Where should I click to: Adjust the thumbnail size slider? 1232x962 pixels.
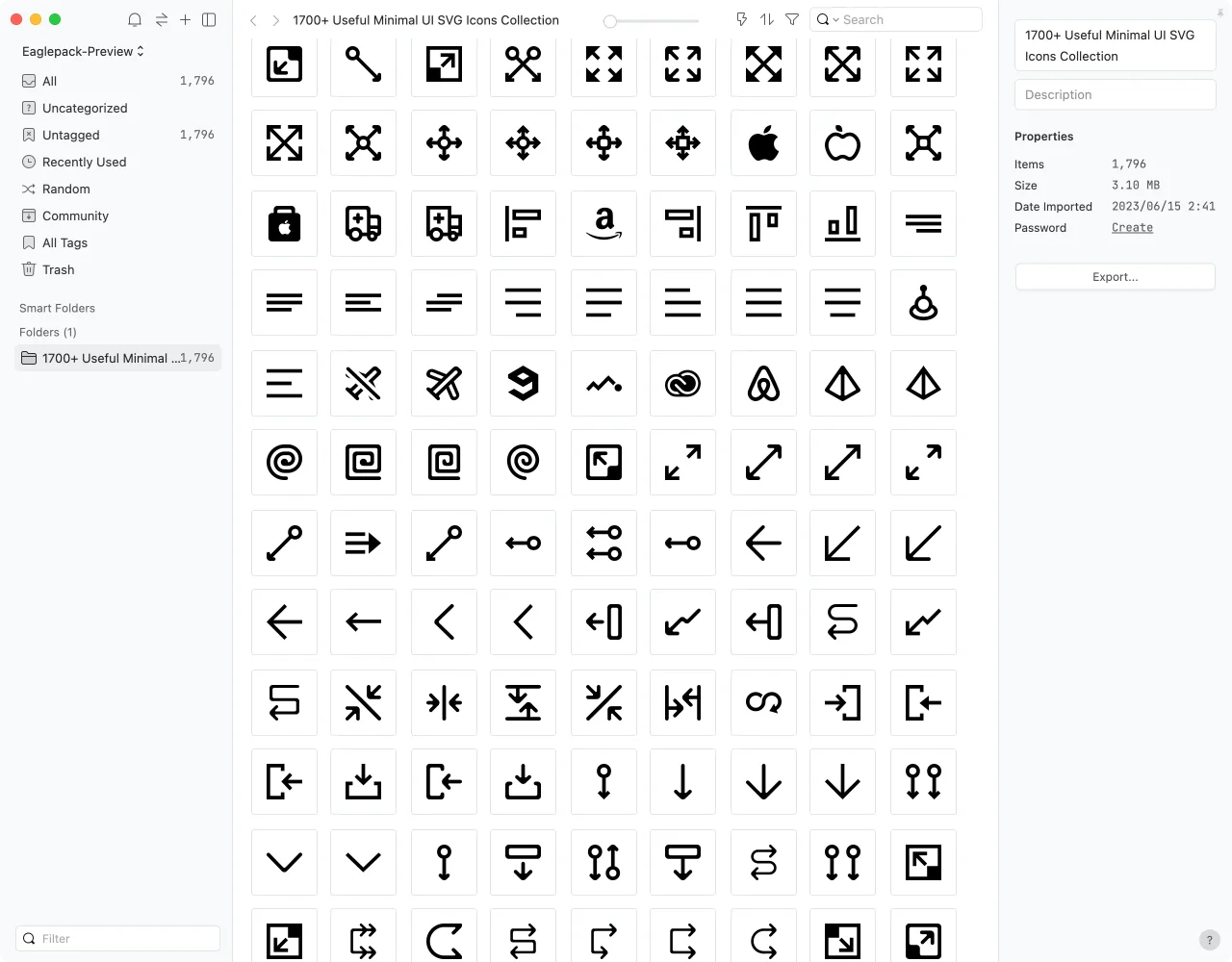pyautogui.click(x=610, y=20)
